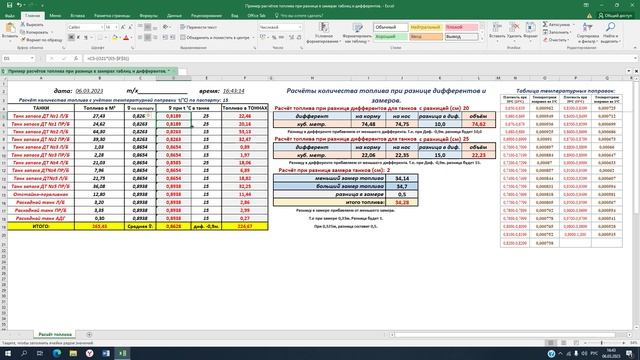
Task: Apply the Neutral cell style
Action: point(426,27)
